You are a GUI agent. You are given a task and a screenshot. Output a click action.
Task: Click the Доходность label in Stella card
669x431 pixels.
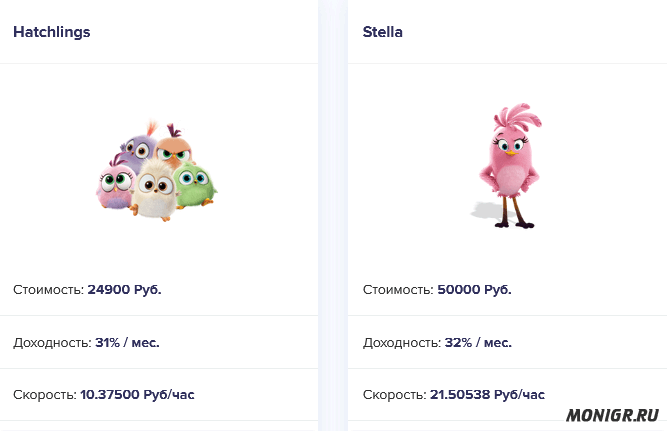[x=401, y=342]
